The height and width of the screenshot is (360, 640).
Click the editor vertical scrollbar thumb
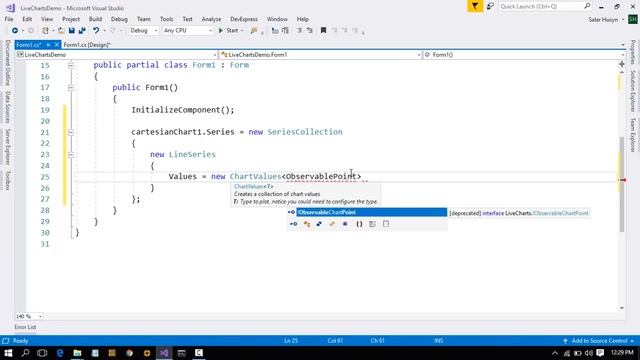tap(622, 184)
